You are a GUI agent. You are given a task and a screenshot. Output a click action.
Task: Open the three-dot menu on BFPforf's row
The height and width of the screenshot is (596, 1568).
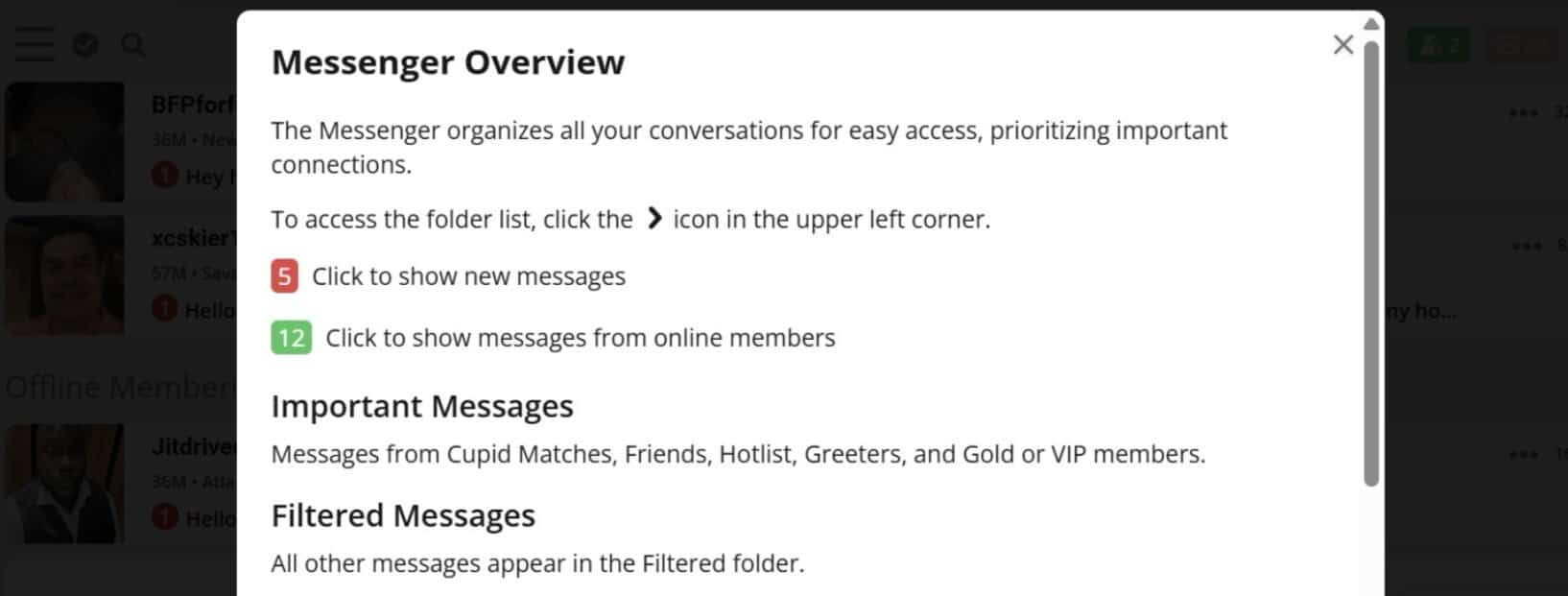point(1523,113)
